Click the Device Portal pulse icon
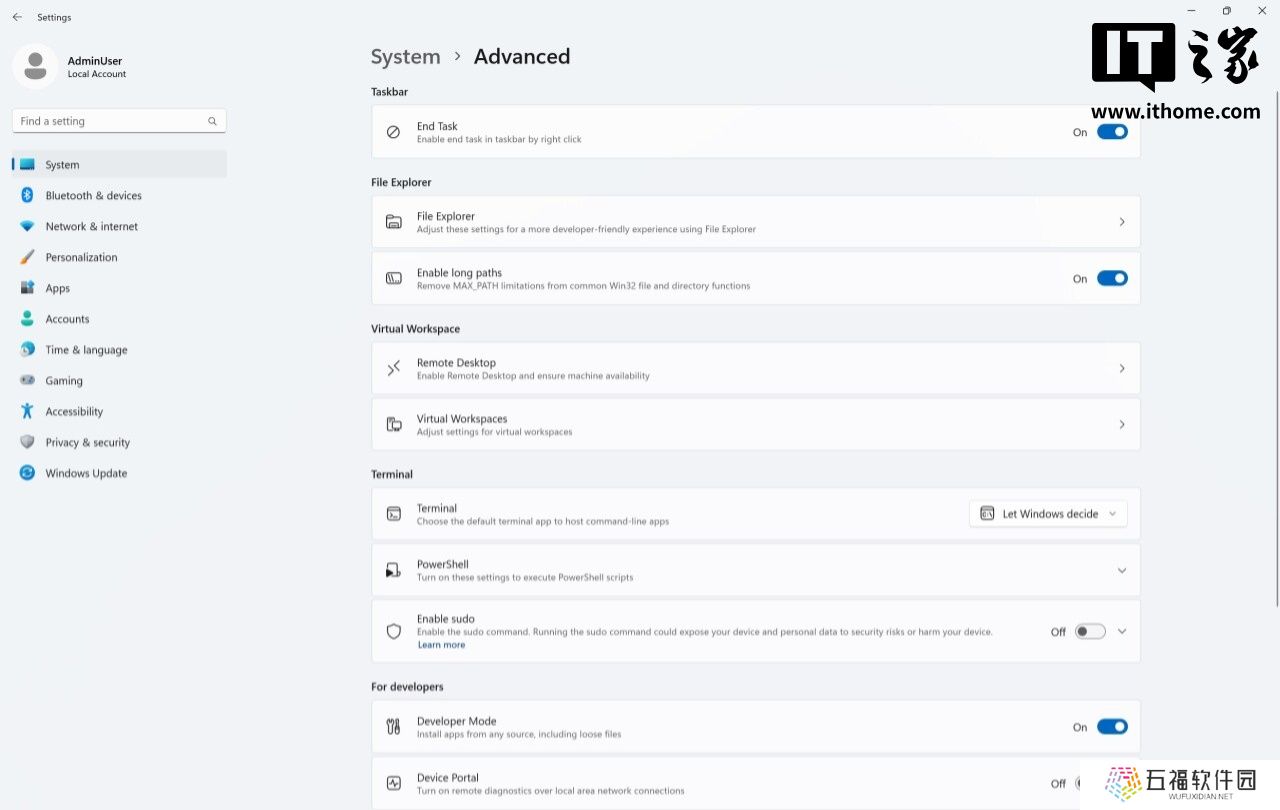Screen dimensions: 1280x810 394,783
